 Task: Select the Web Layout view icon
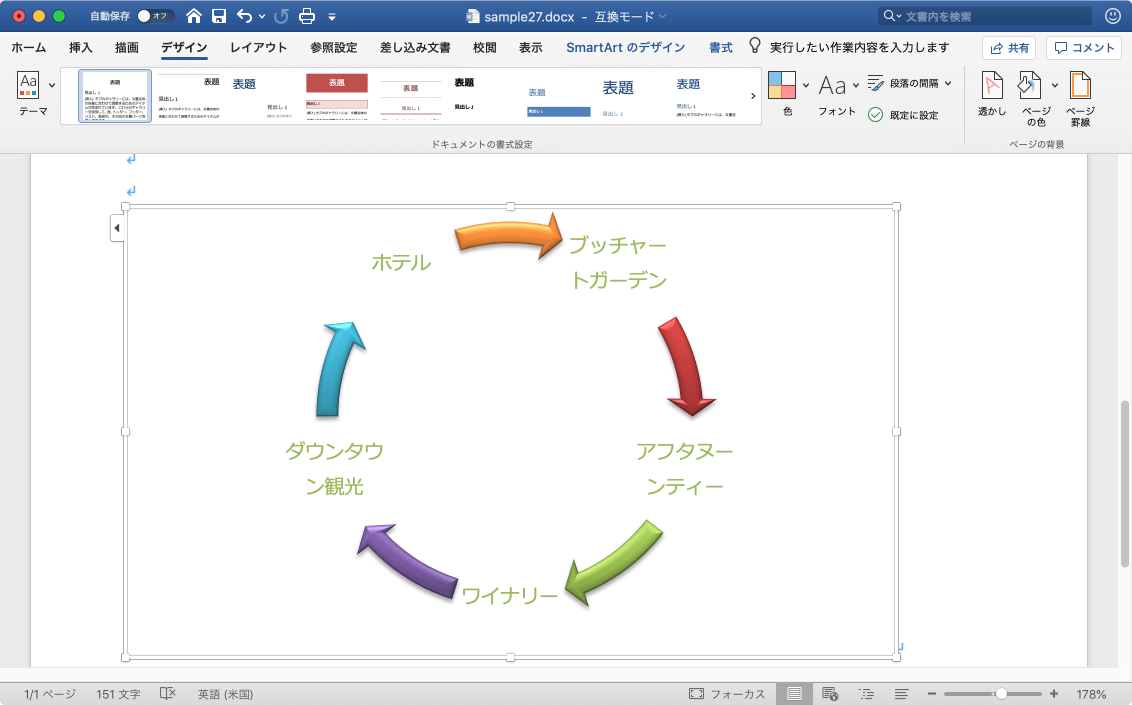(830, 693)
